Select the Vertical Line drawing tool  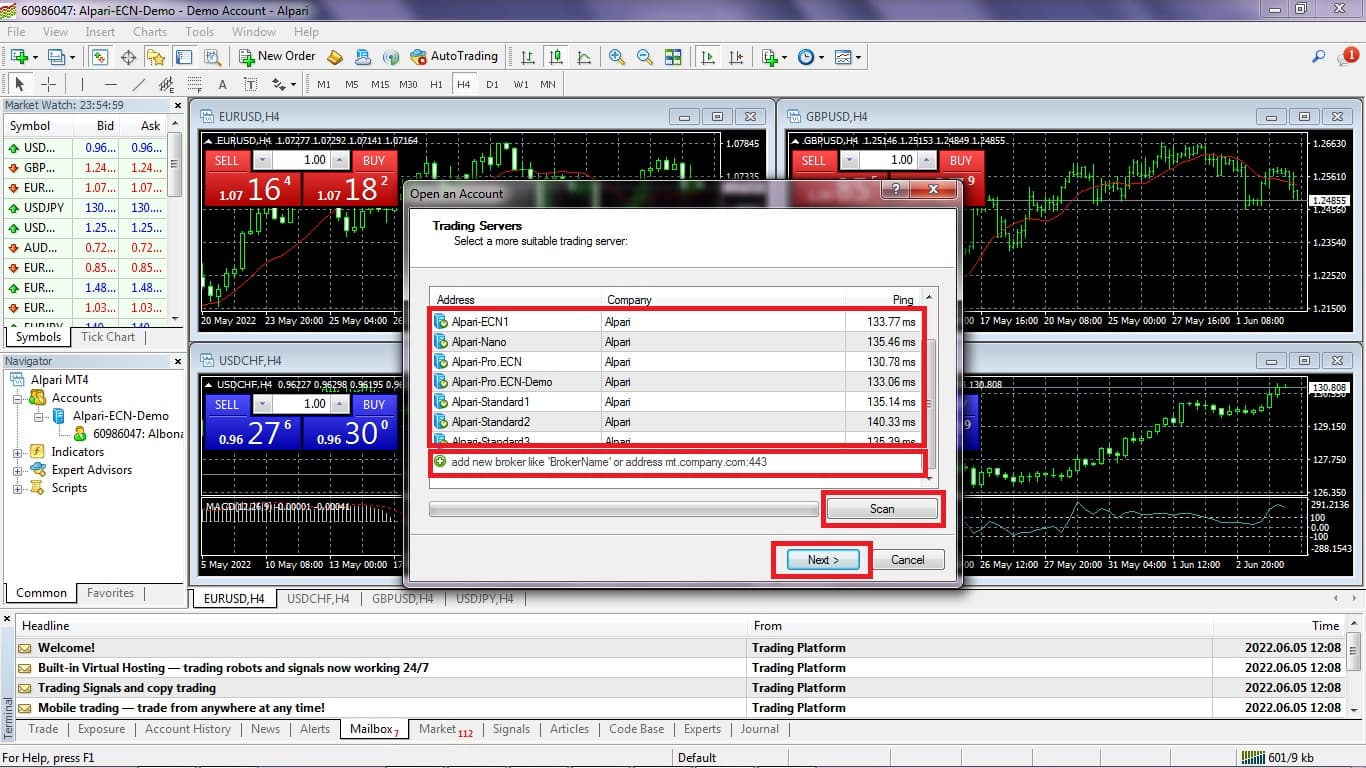click(x=82, y=84)
